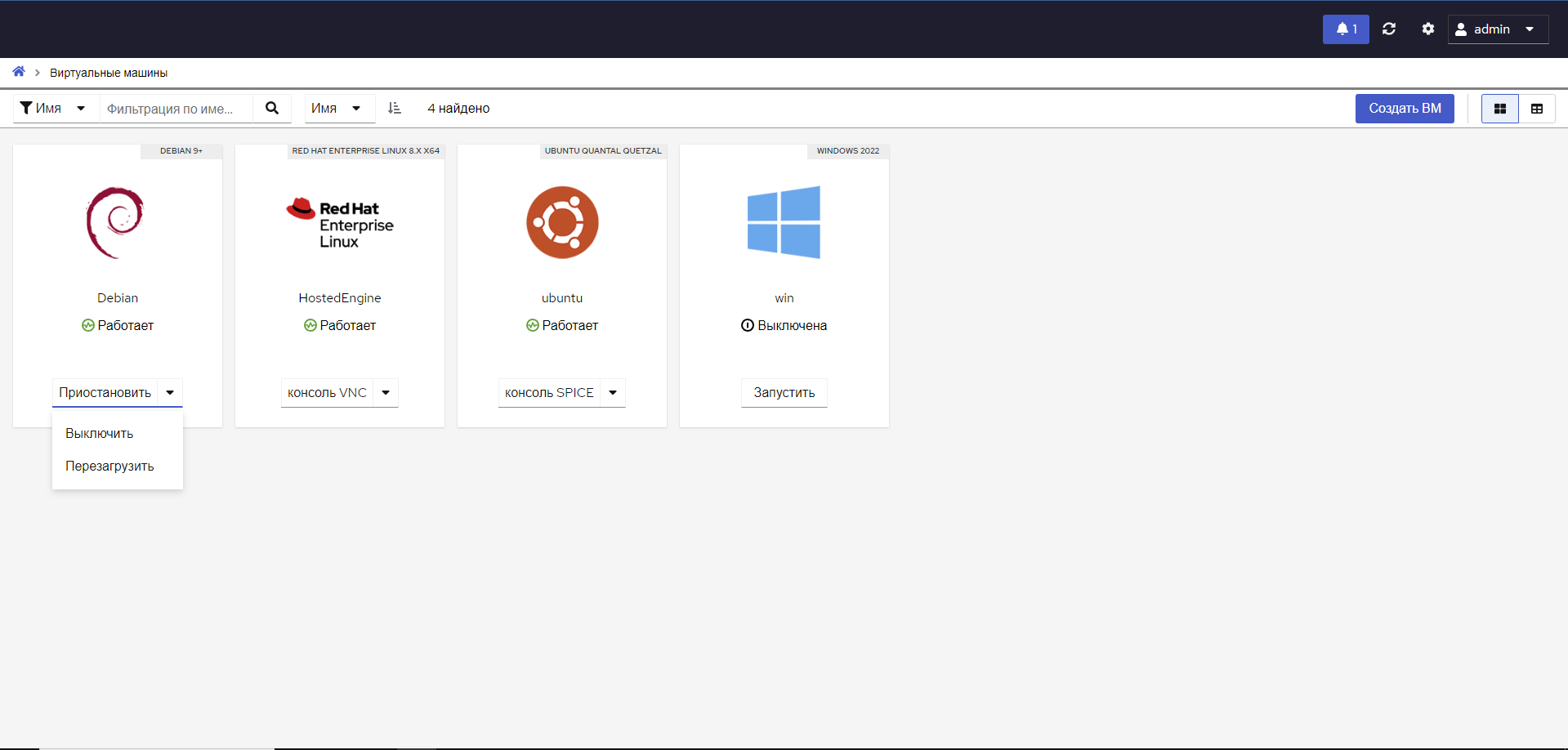Toggle the sort direction icon
Viewport: 1568px width, 750px height.
[x=395, y=109]
